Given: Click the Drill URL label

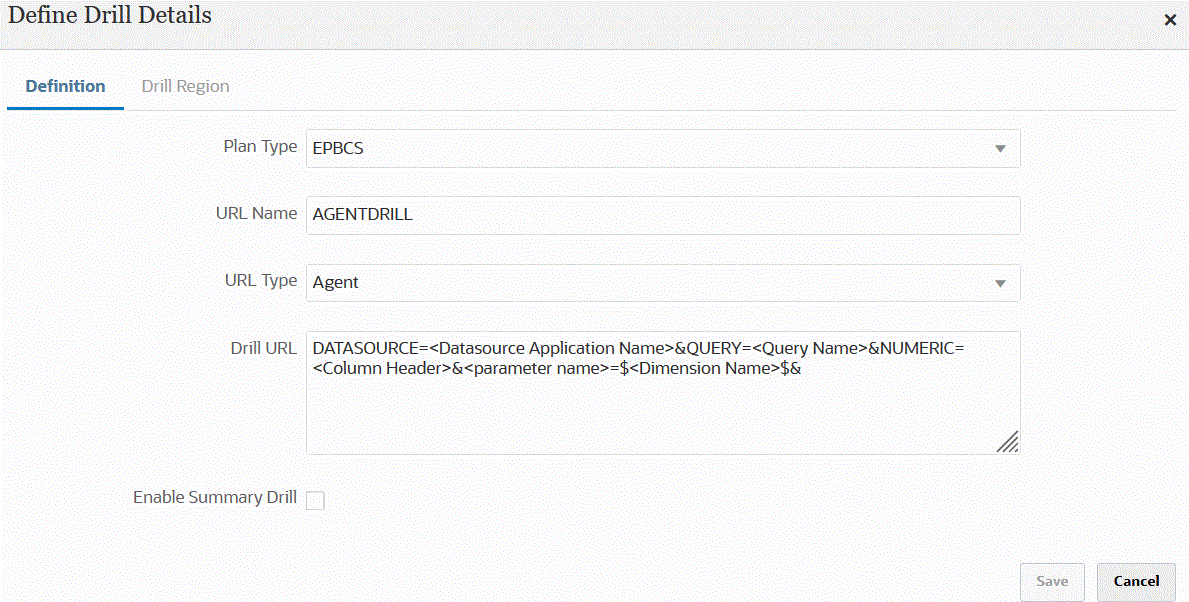Looking at the screenshot, I should point(263,348).
